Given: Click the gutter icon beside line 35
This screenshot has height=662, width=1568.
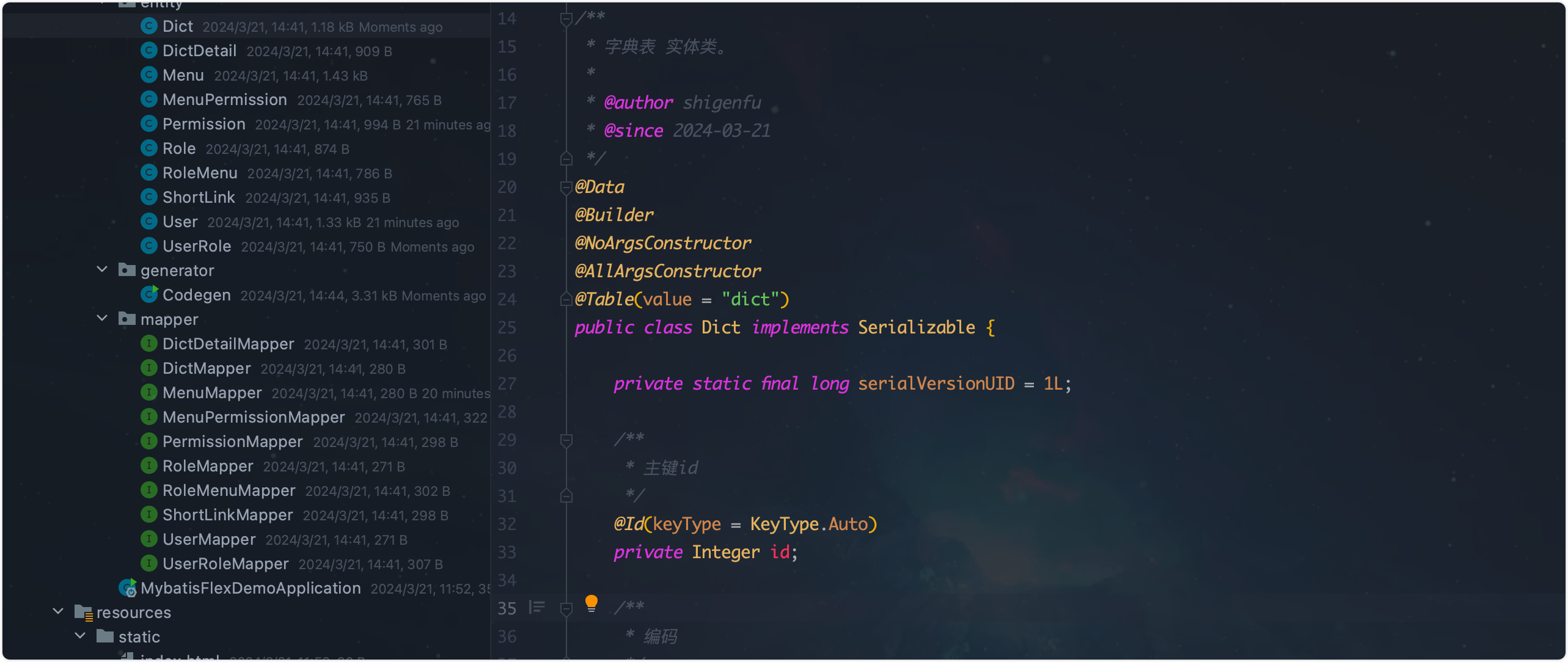Looking at the screenshot, I should coord(537,608).
